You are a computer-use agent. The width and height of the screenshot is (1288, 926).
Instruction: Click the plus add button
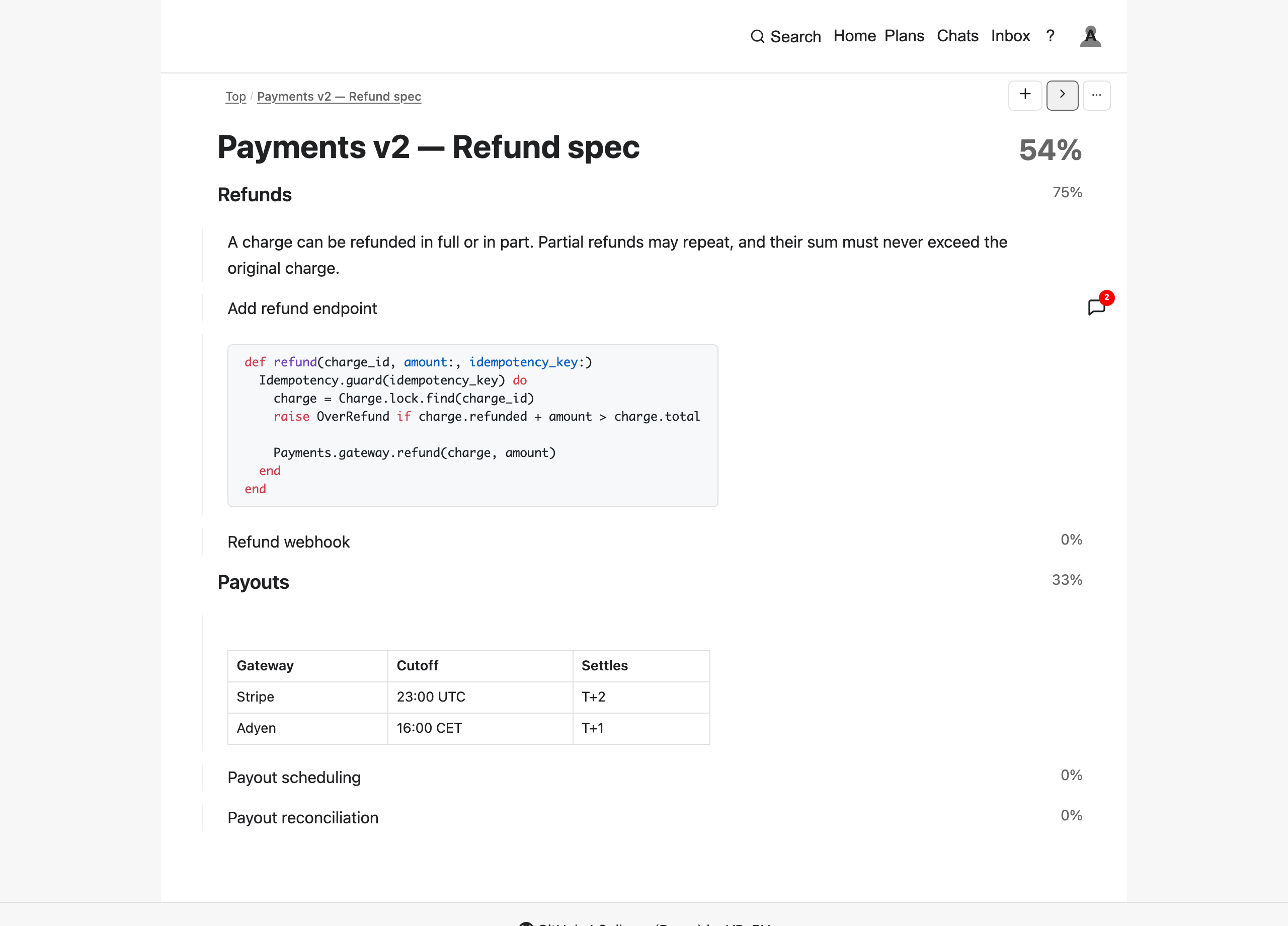tap(1024, 95)
